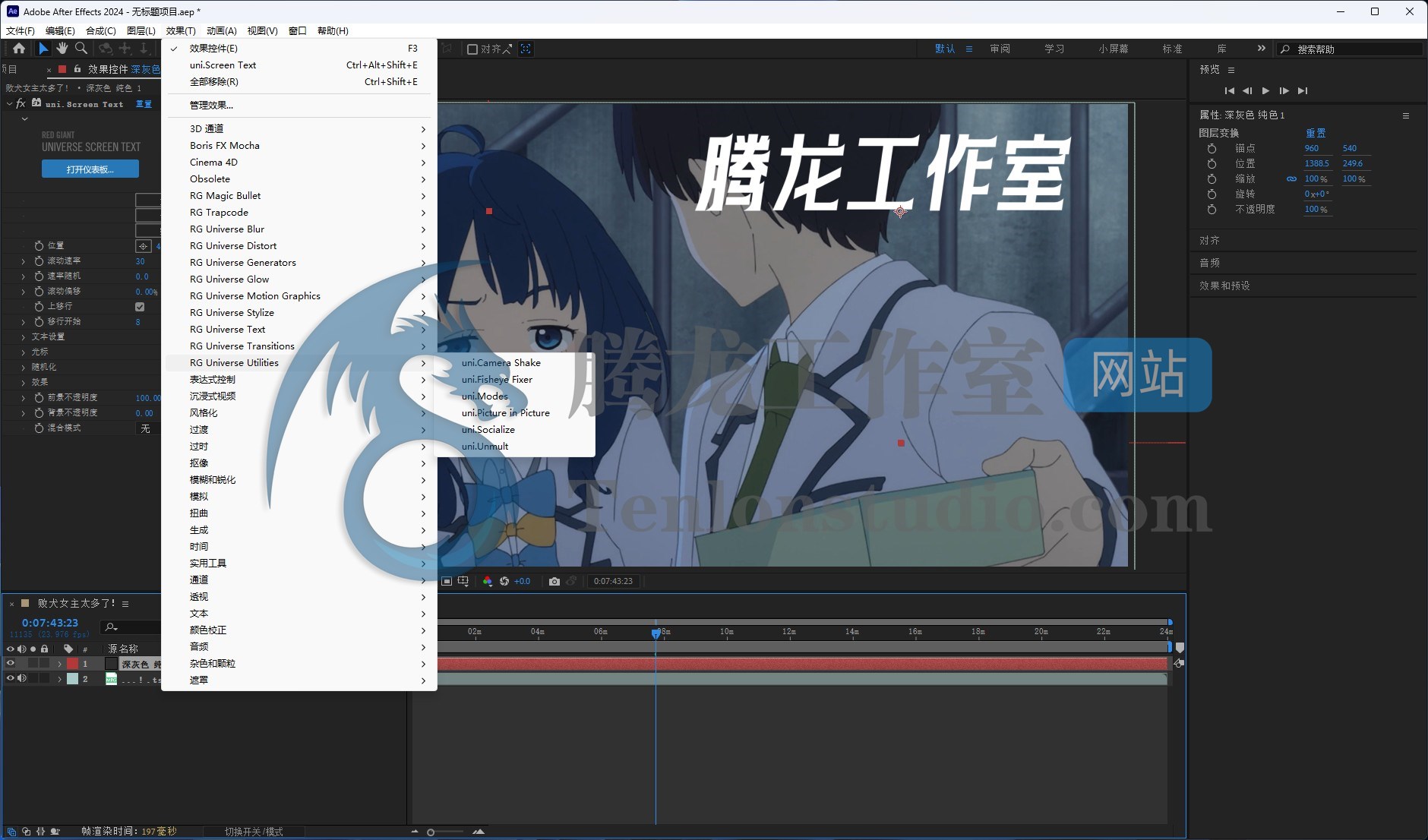
Task: Toggle layer switches pane icon at timeline bottom-left
Action: point(11,832)
